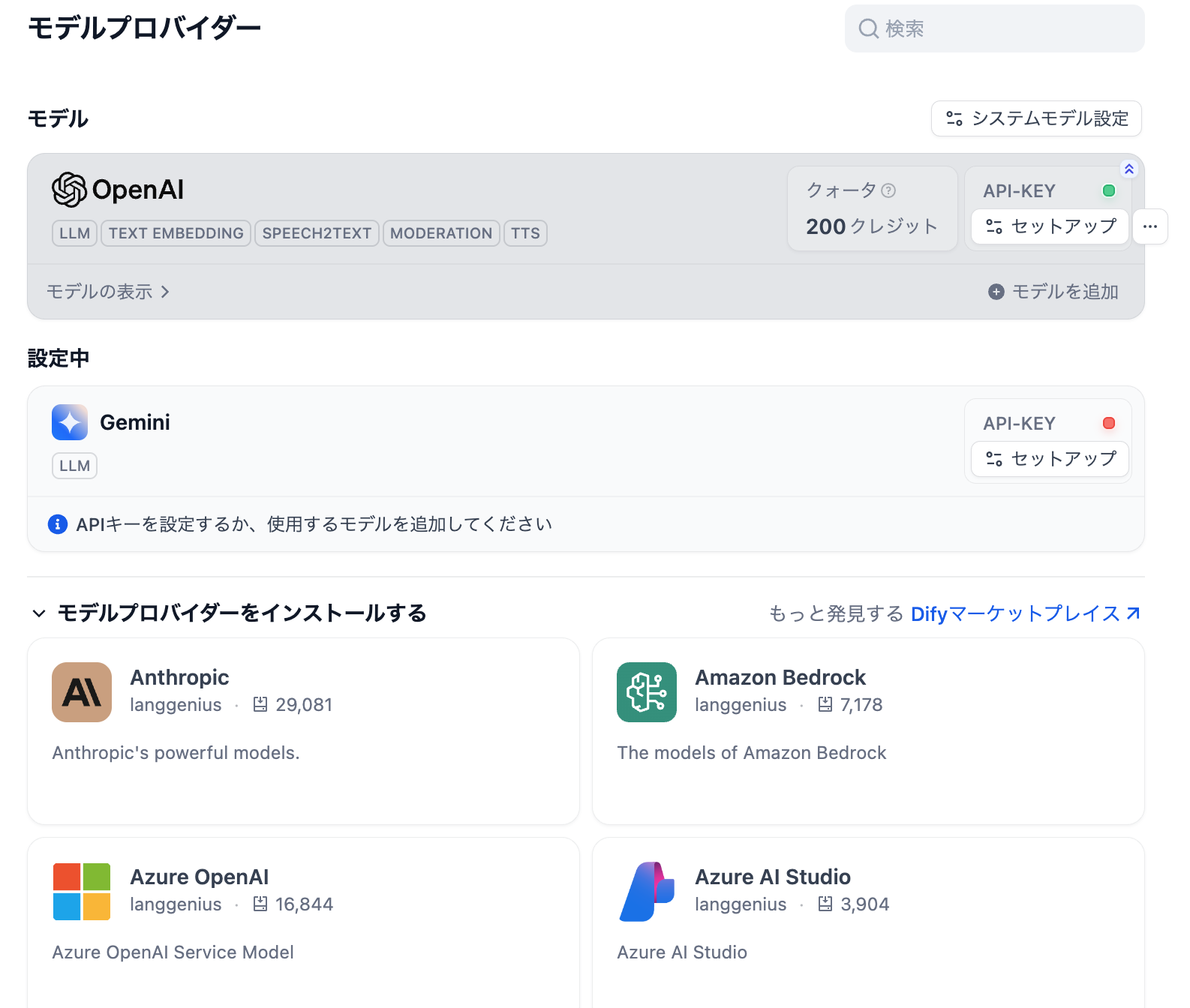Open the Amazon Bedrock card title
This screenshot has width=1190, height=1008.
(x=780, y=677)
